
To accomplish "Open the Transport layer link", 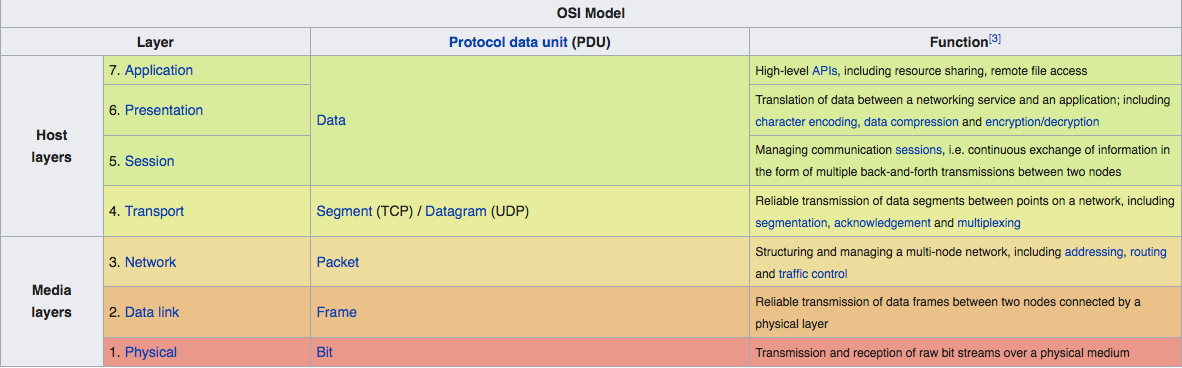I will (x=155, y=211).
